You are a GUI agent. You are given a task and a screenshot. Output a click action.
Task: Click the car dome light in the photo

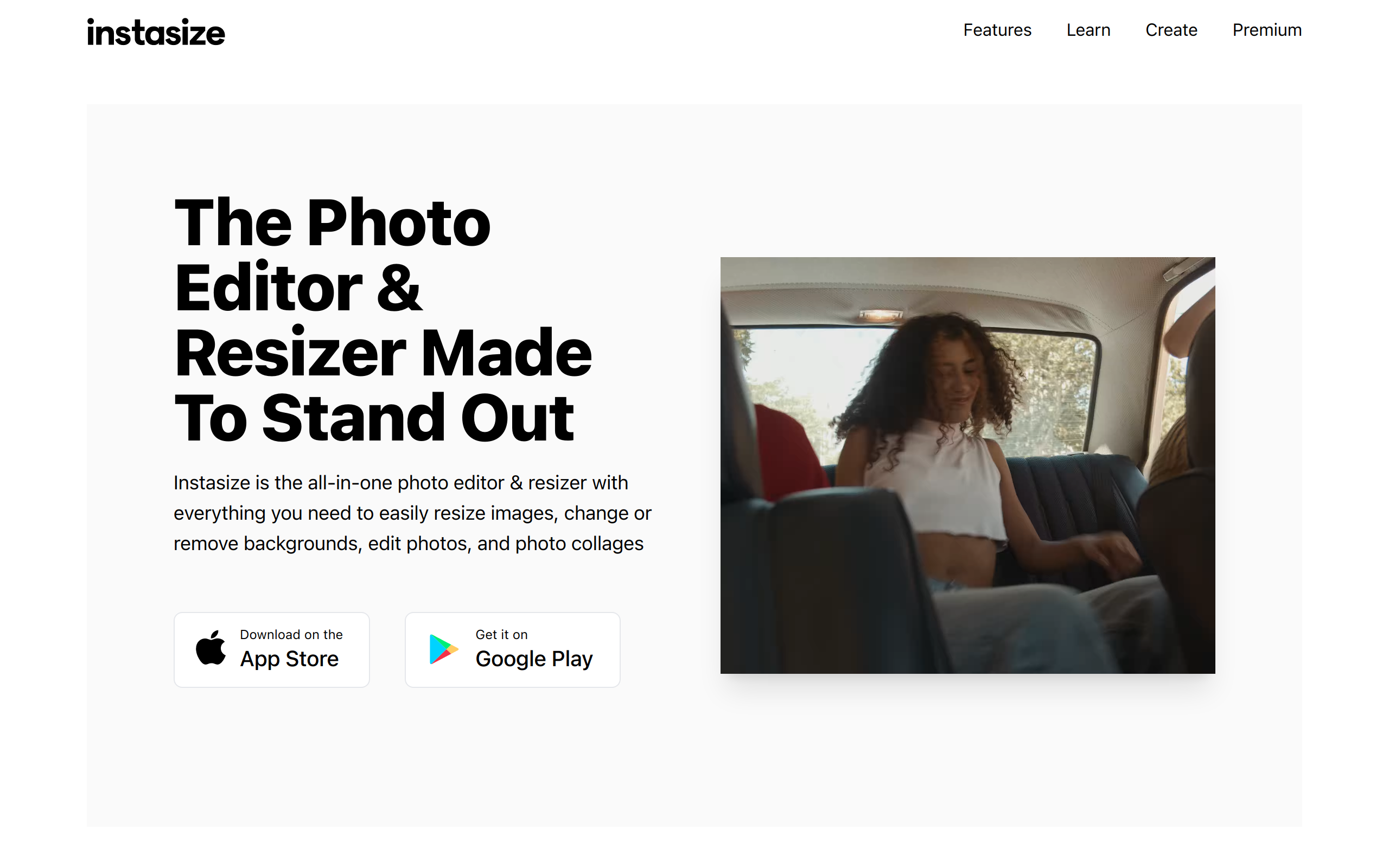tap(881, 315)
